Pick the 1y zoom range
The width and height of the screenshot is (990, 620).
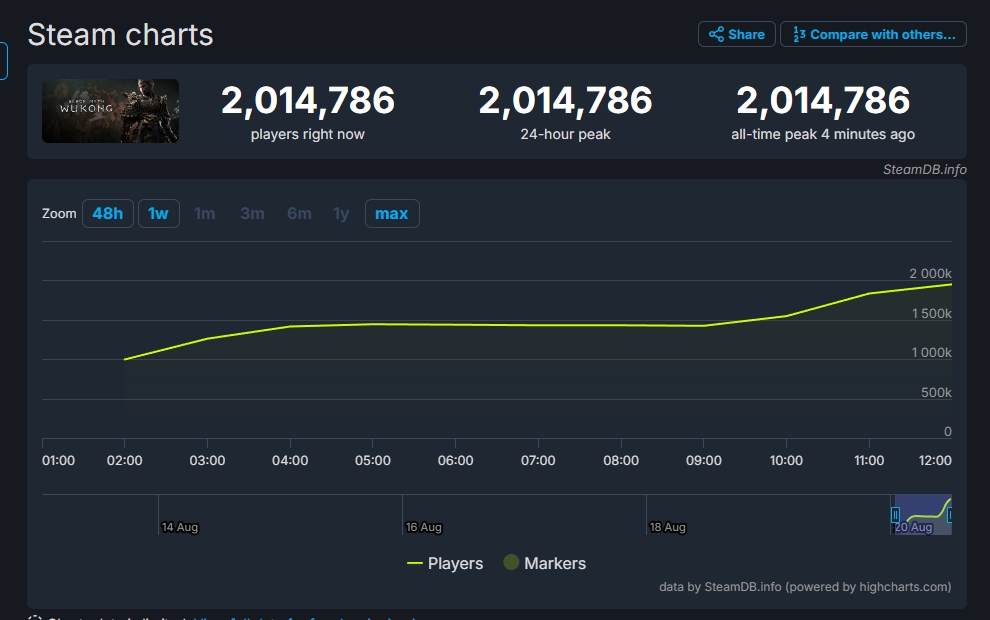tap(341, 214)
